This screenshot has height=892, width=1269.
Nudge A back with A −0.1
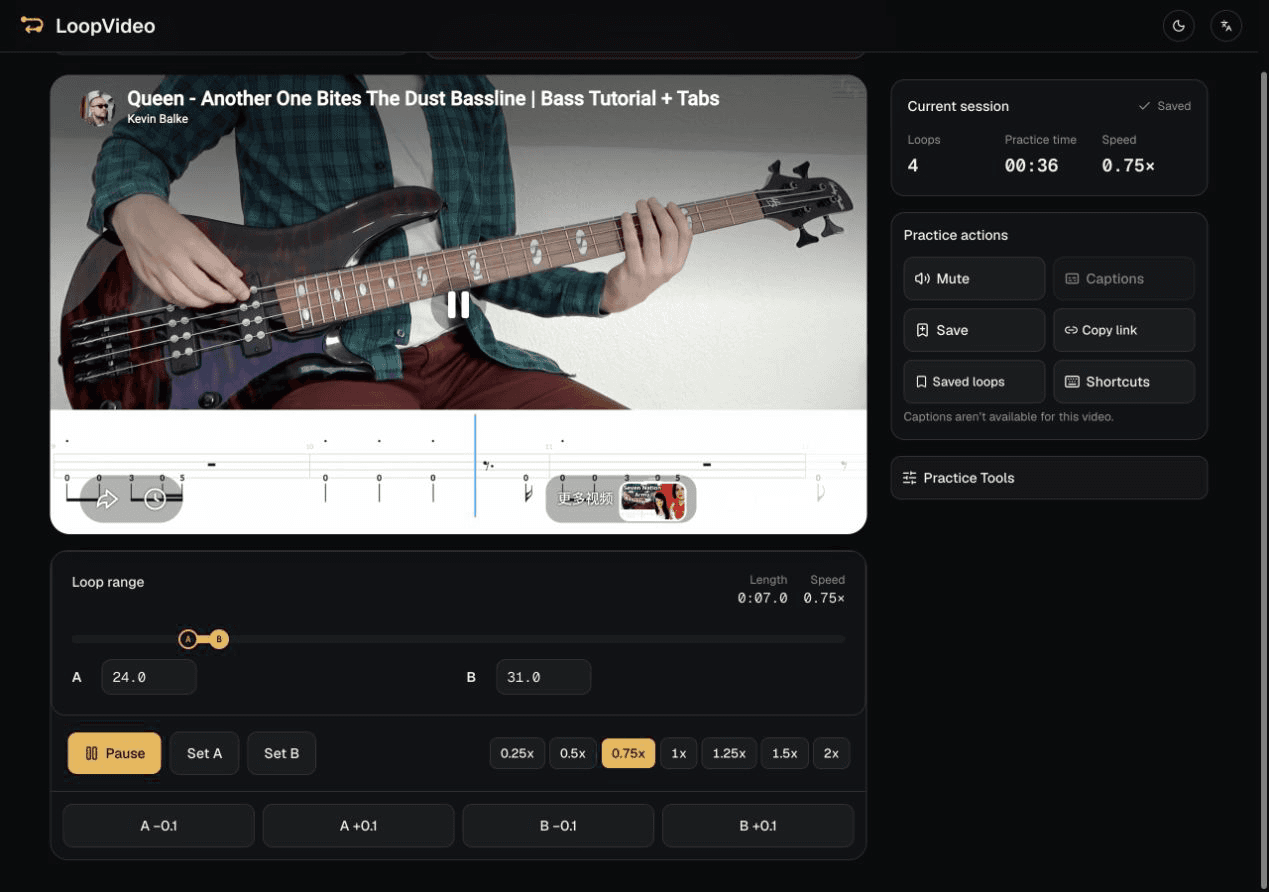point(158,826)
